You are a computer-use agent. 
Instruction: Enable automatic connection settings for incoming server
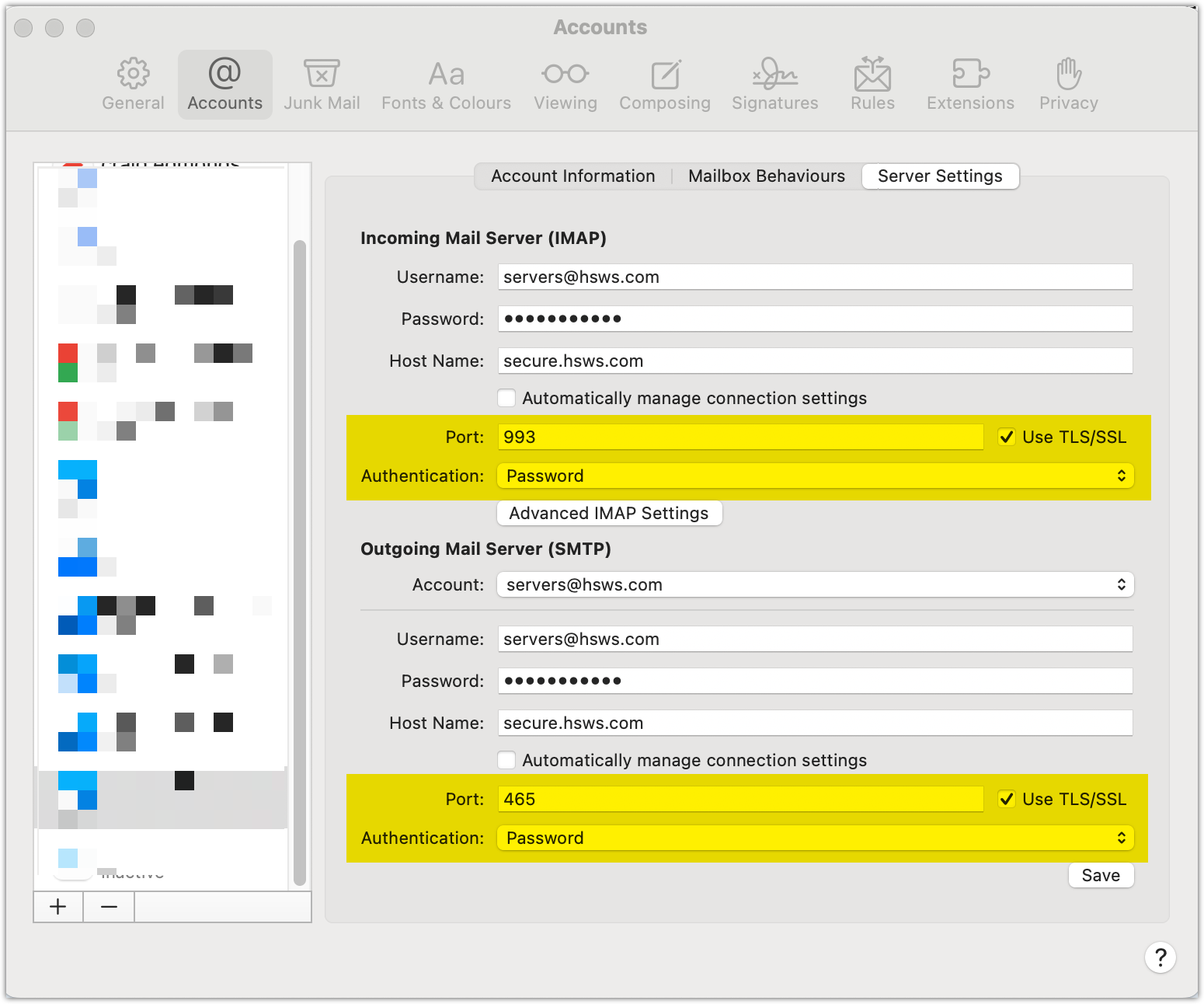(506, 398)
